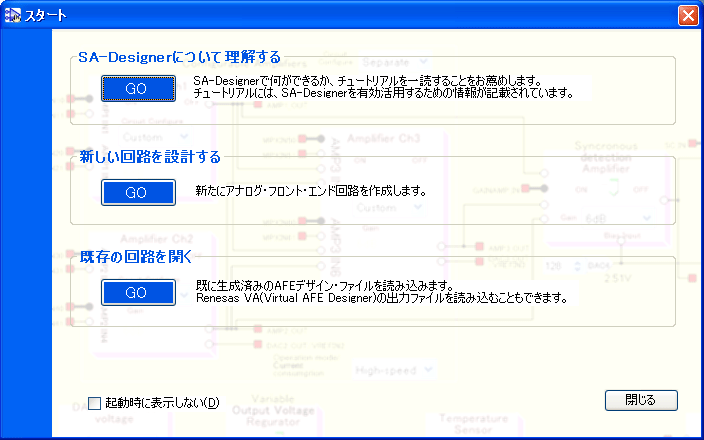Select the 既存の回路を開く heading
Viewport: 704px width, 440px height.
coord(135,257)
